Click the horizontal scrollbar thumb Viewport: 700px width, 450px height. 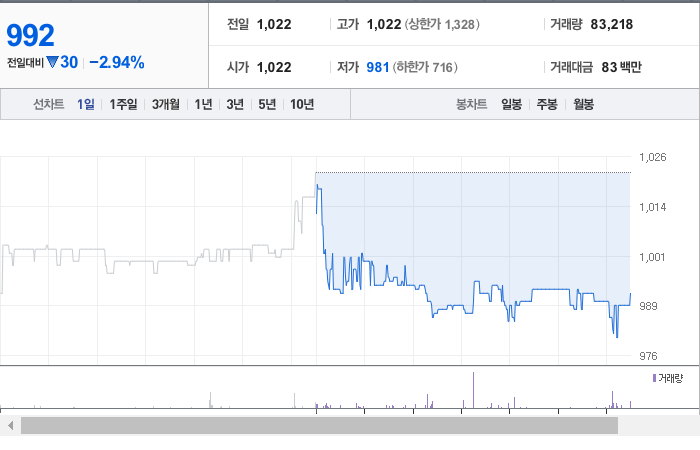[x=320, y=425]
